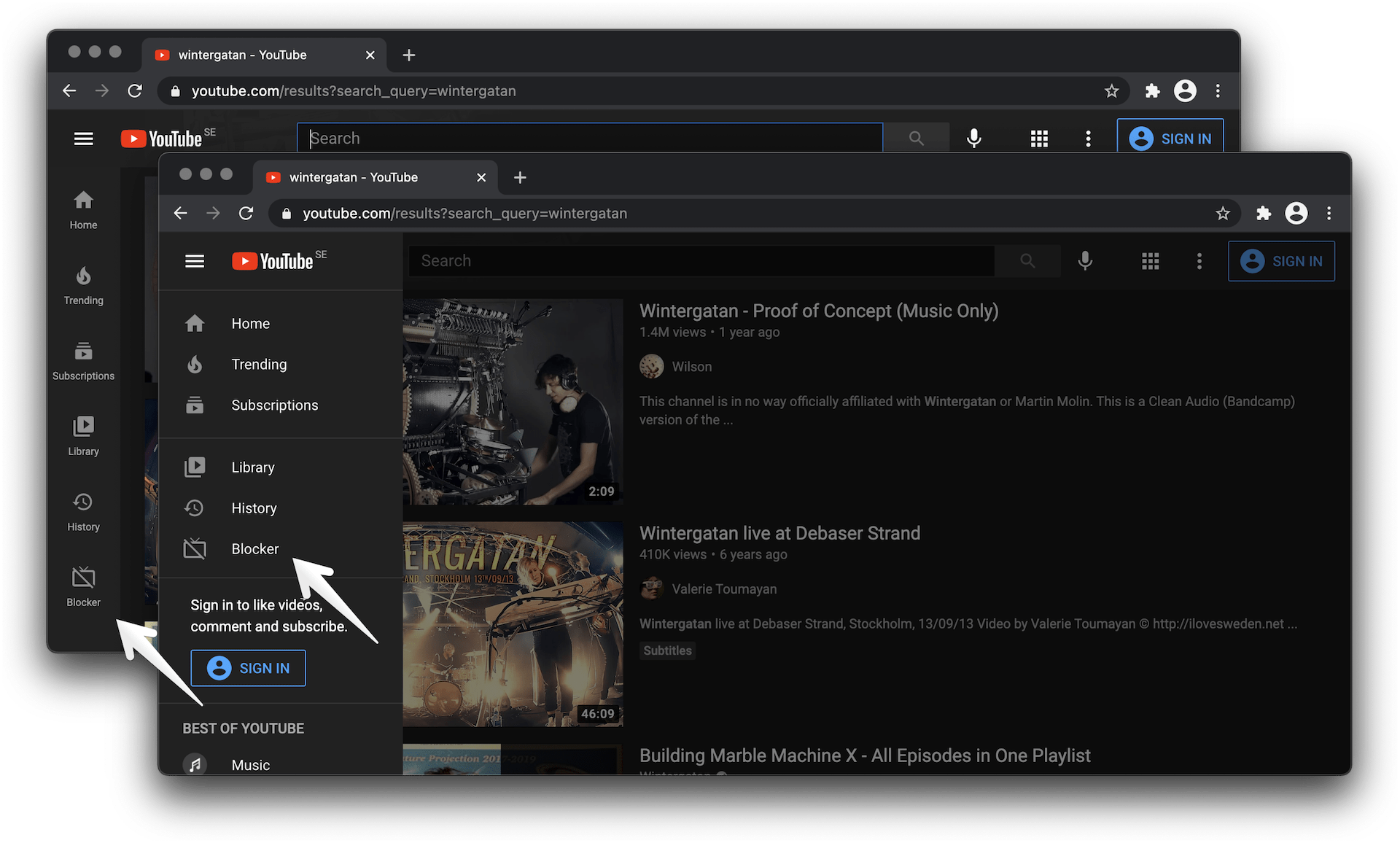Click the Trending flame icon in the back sidebar
1400x843 pixels.
tap(83, 276)
